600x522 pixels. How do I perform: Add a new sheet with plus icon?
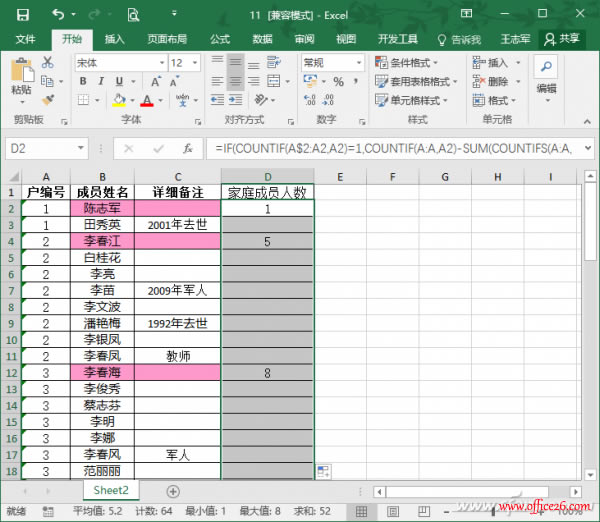pyautogui.click(x=173, y=491)
